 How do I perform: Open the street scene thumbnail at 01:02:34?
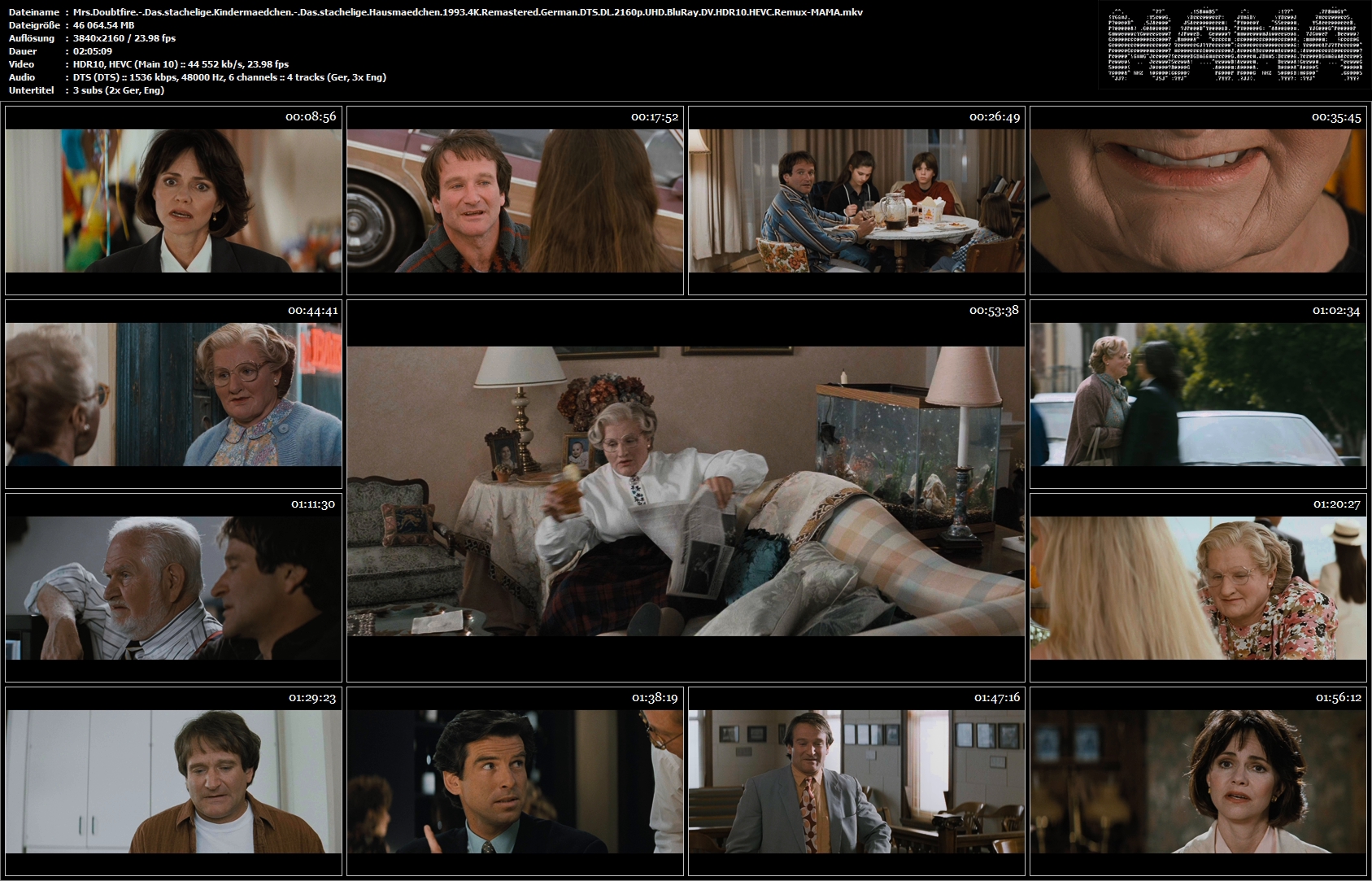(x=1198, y=394)
